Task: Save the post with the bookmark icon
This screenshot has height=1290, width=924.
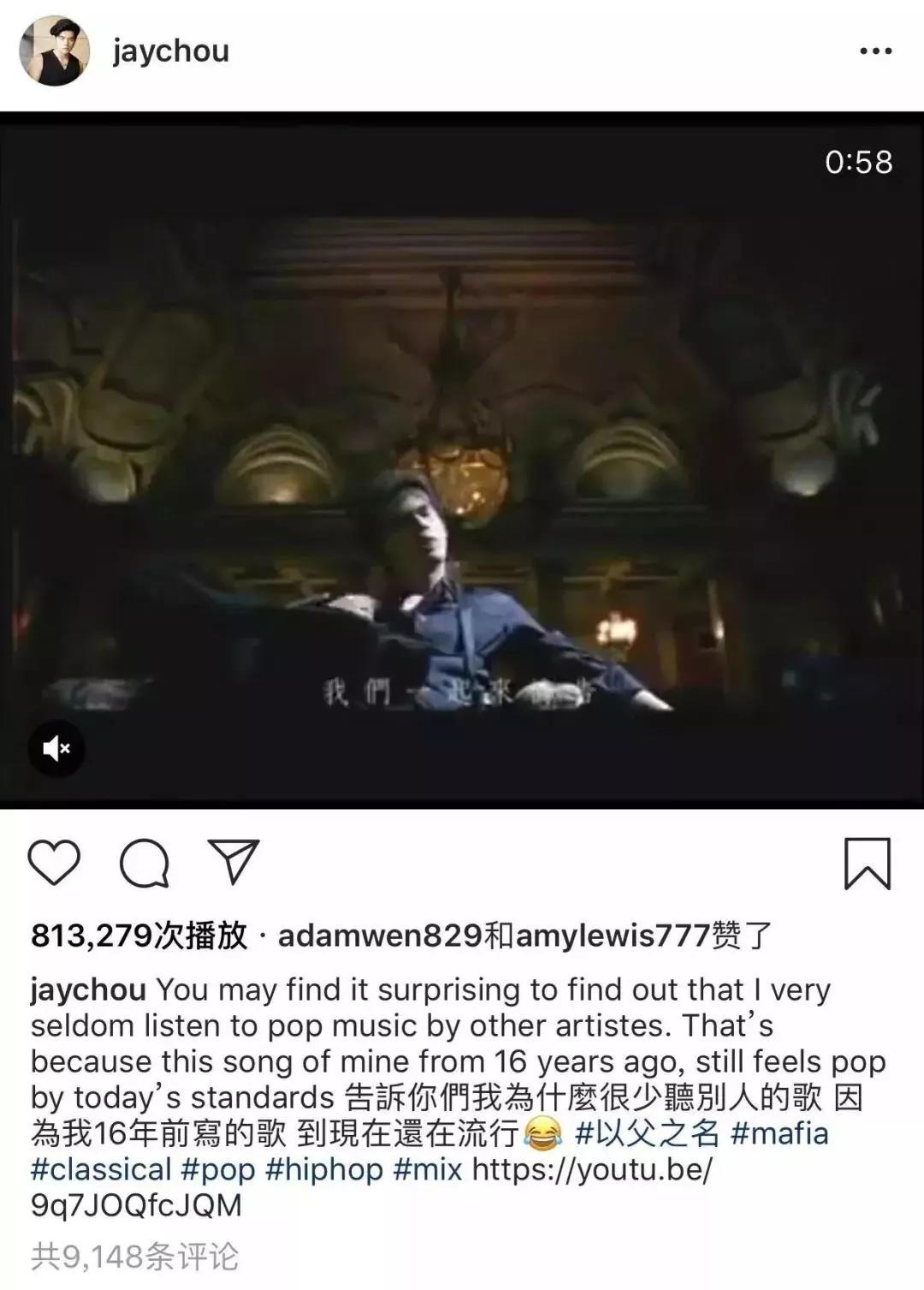Action: tap(868, 864)
